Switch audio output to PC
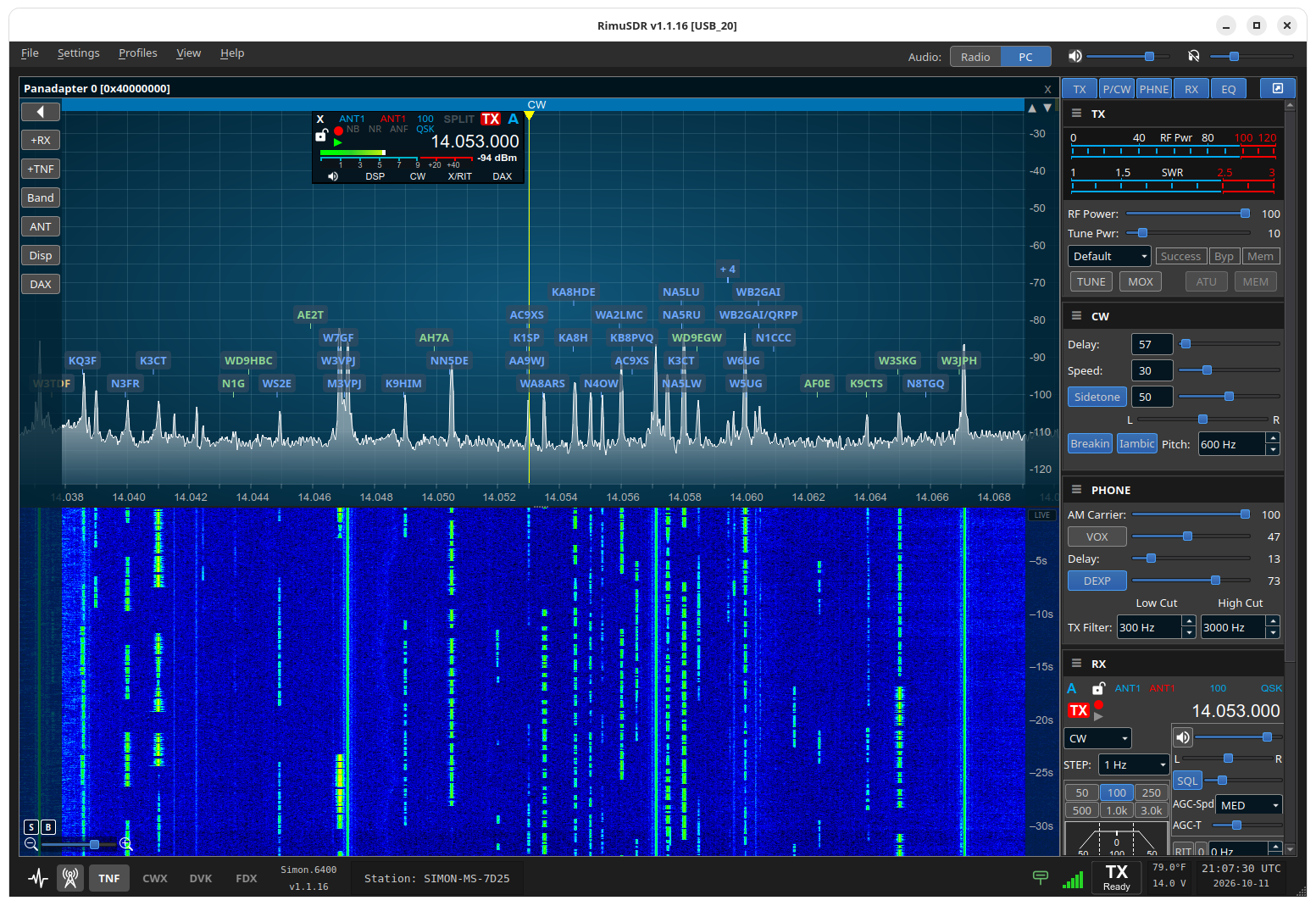The height and width of the screenshot is (906, 1316). pos(1025,57)
